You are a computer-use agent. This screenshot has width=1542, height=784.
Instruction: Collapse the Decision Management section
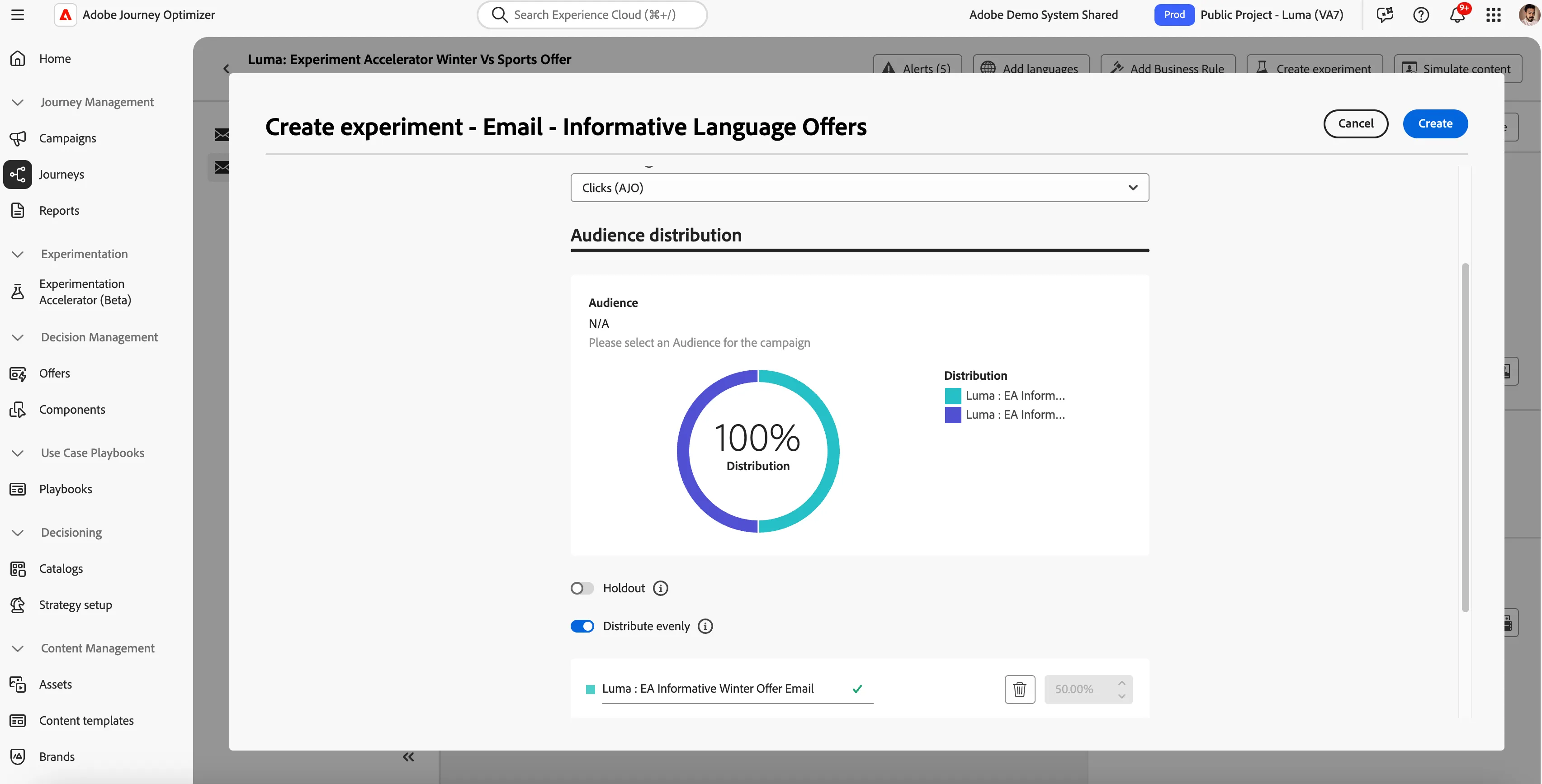coord(18,338)
